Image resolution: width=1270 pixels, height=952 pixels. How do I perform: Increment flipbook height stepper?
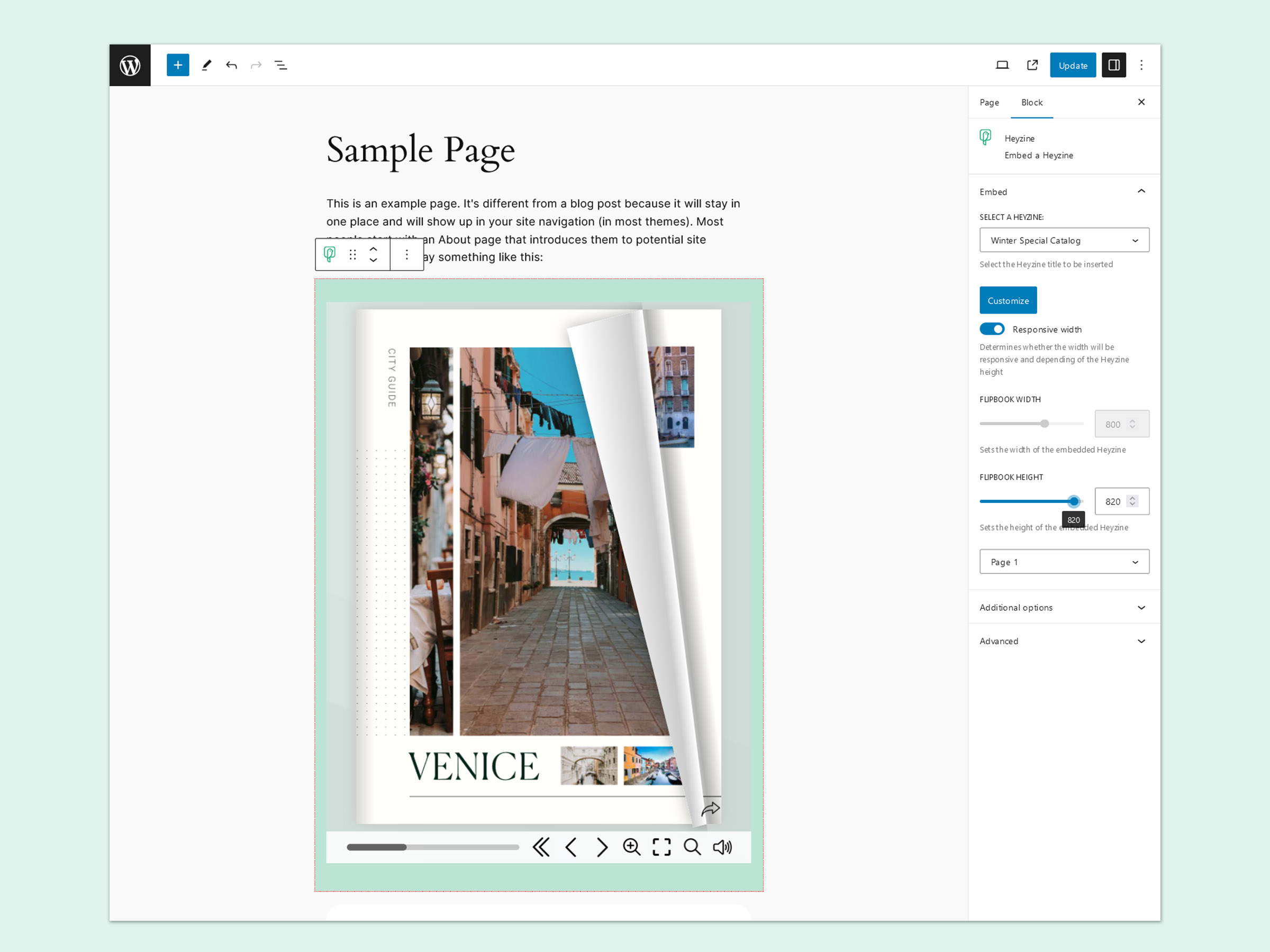[1132, 498]
